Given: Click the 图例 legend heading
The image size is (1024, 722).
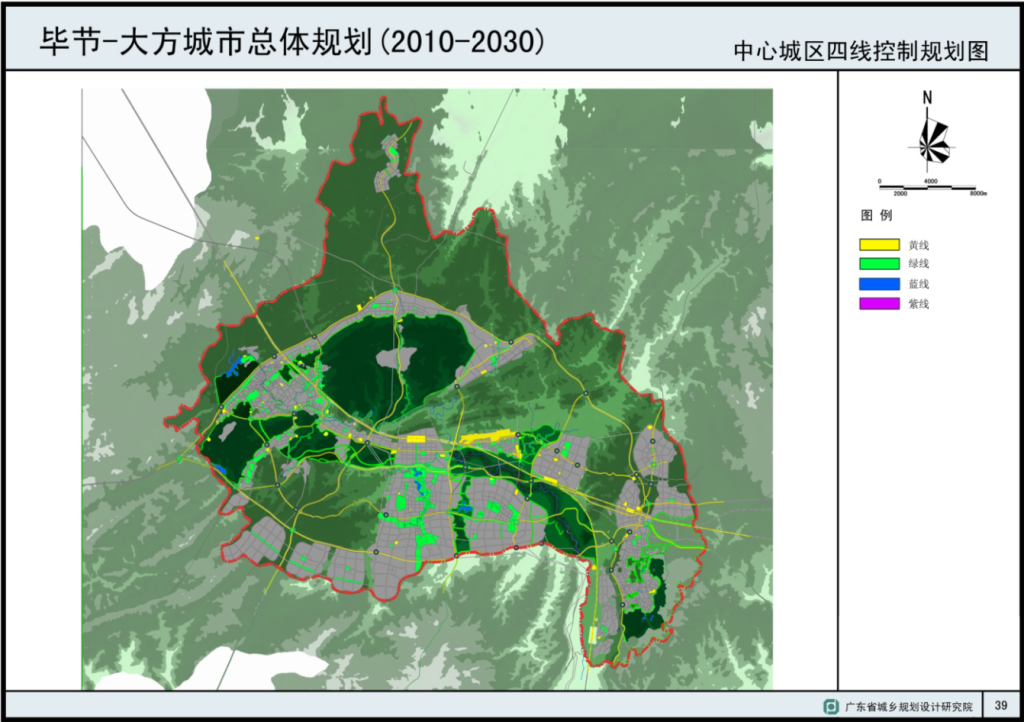Looking at the screenshot, I should click(876, 215).
